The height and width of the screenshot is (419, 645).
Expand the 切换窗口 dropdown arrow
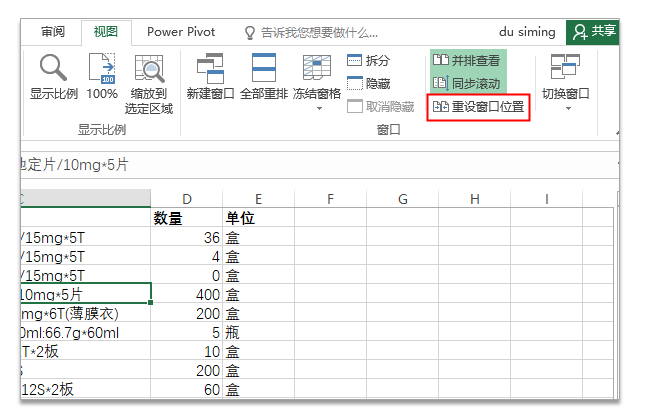[x=568, y=109]
